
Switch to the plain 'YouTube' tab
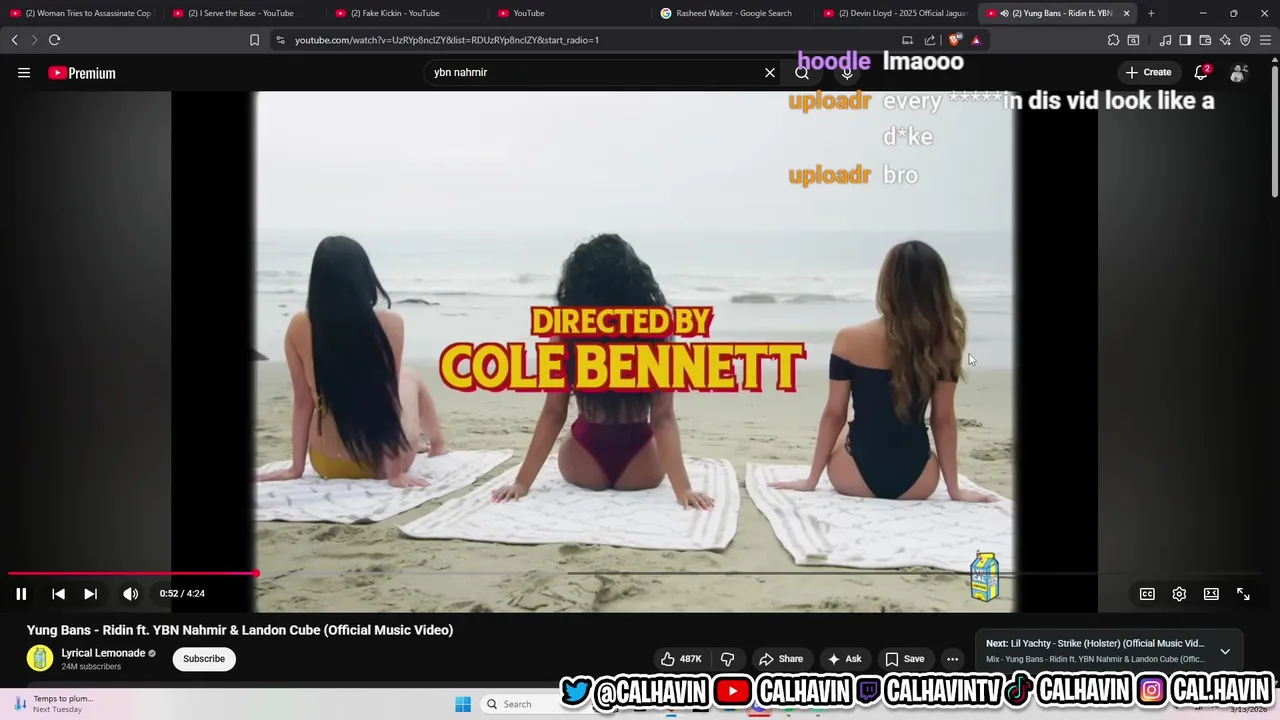[571, 13]
